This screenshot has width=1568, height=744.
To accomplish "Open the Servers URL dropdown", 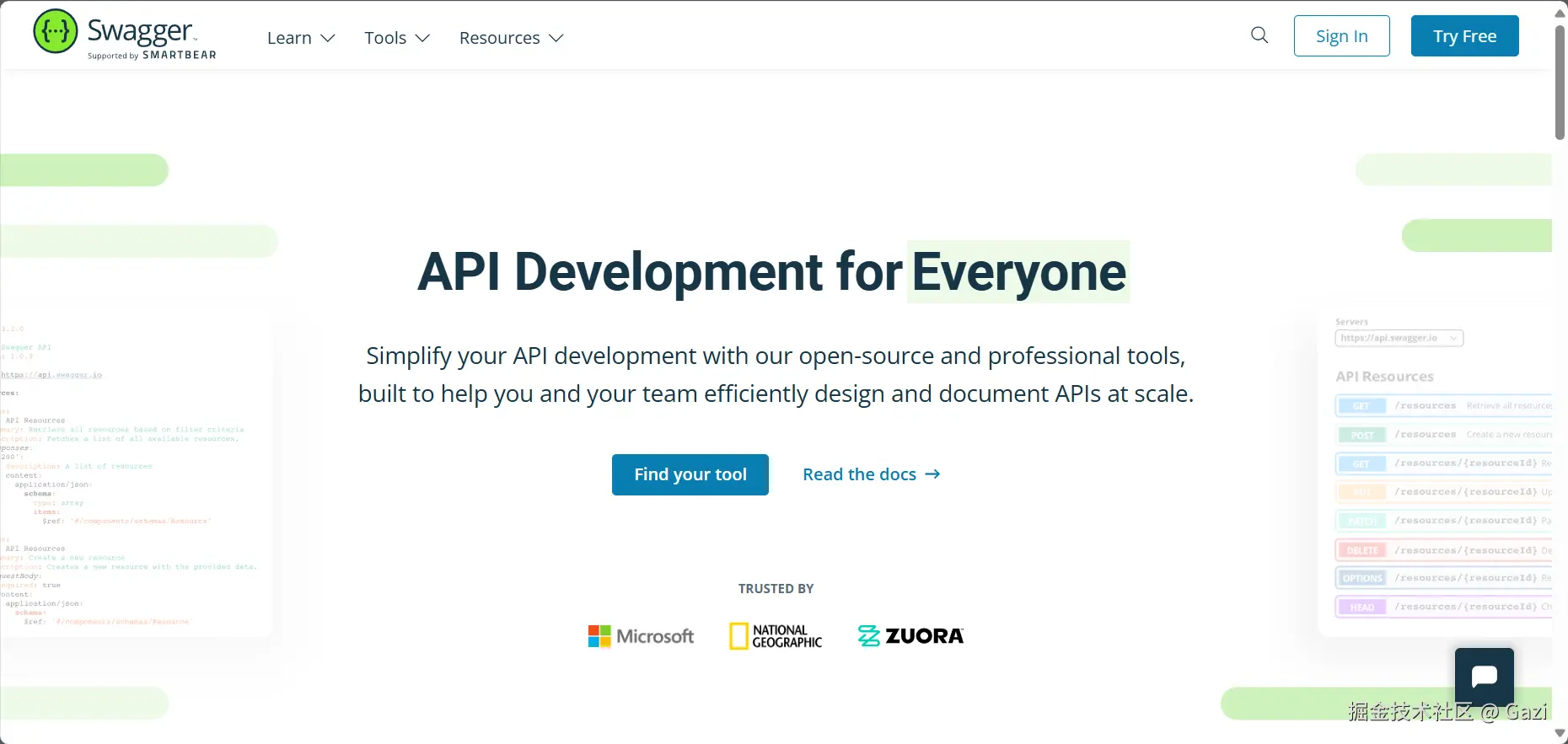I will tap(1399, 338).
